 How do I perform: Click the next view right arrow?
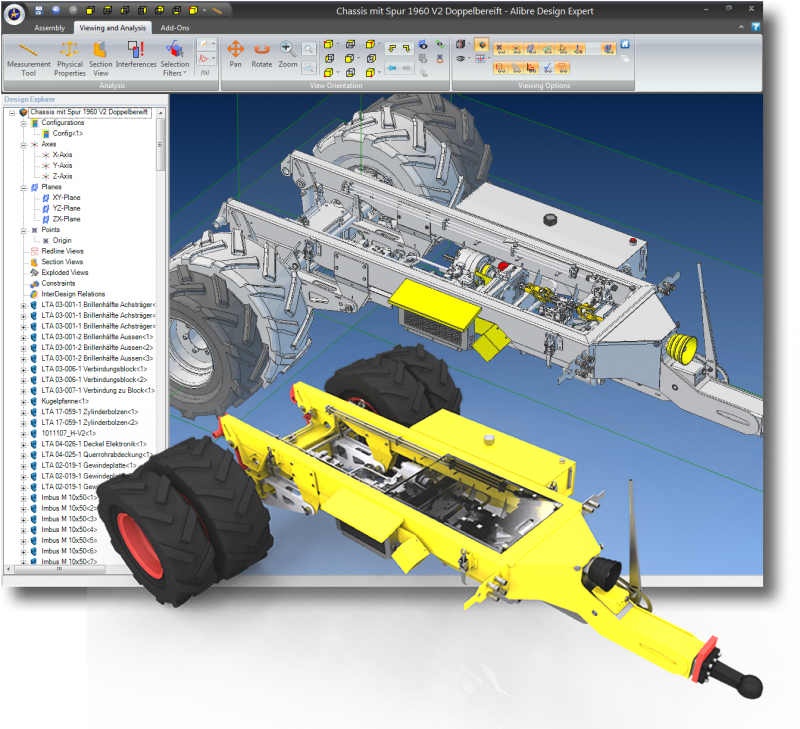[407, 68]
